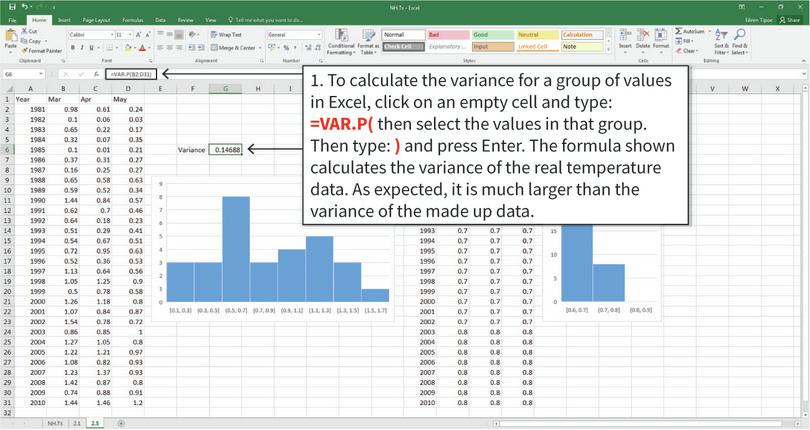Switch to the Formulas tab
Image resolution: width=810 pixels, height=430 pixels.
click(133, 20)
